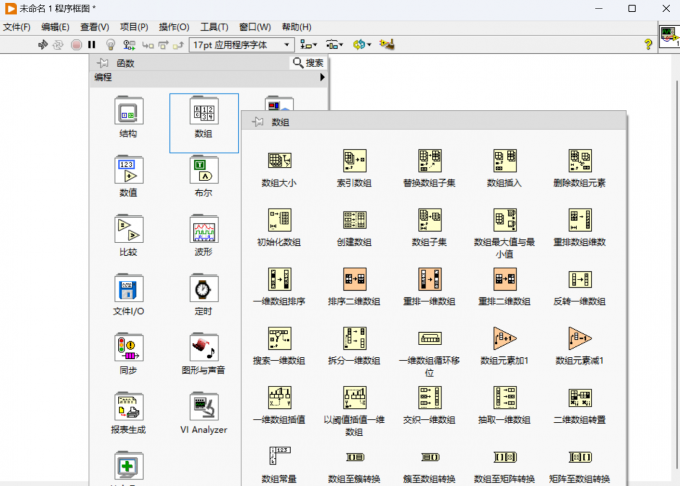Choose the 数组至簇转换 function

tap(355, 457)
